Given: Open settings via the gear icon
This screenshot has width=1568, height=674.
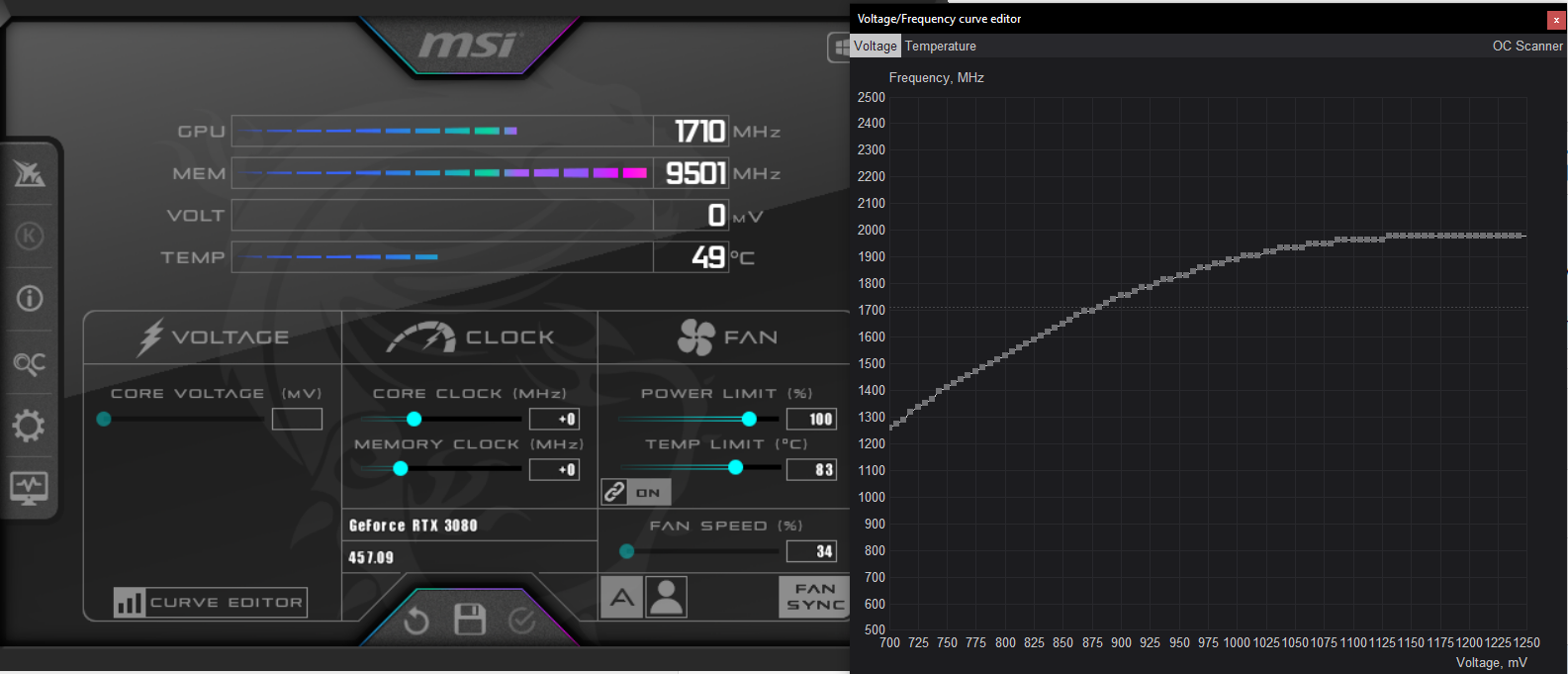Looking at the screenshot, I should point(29,427).
